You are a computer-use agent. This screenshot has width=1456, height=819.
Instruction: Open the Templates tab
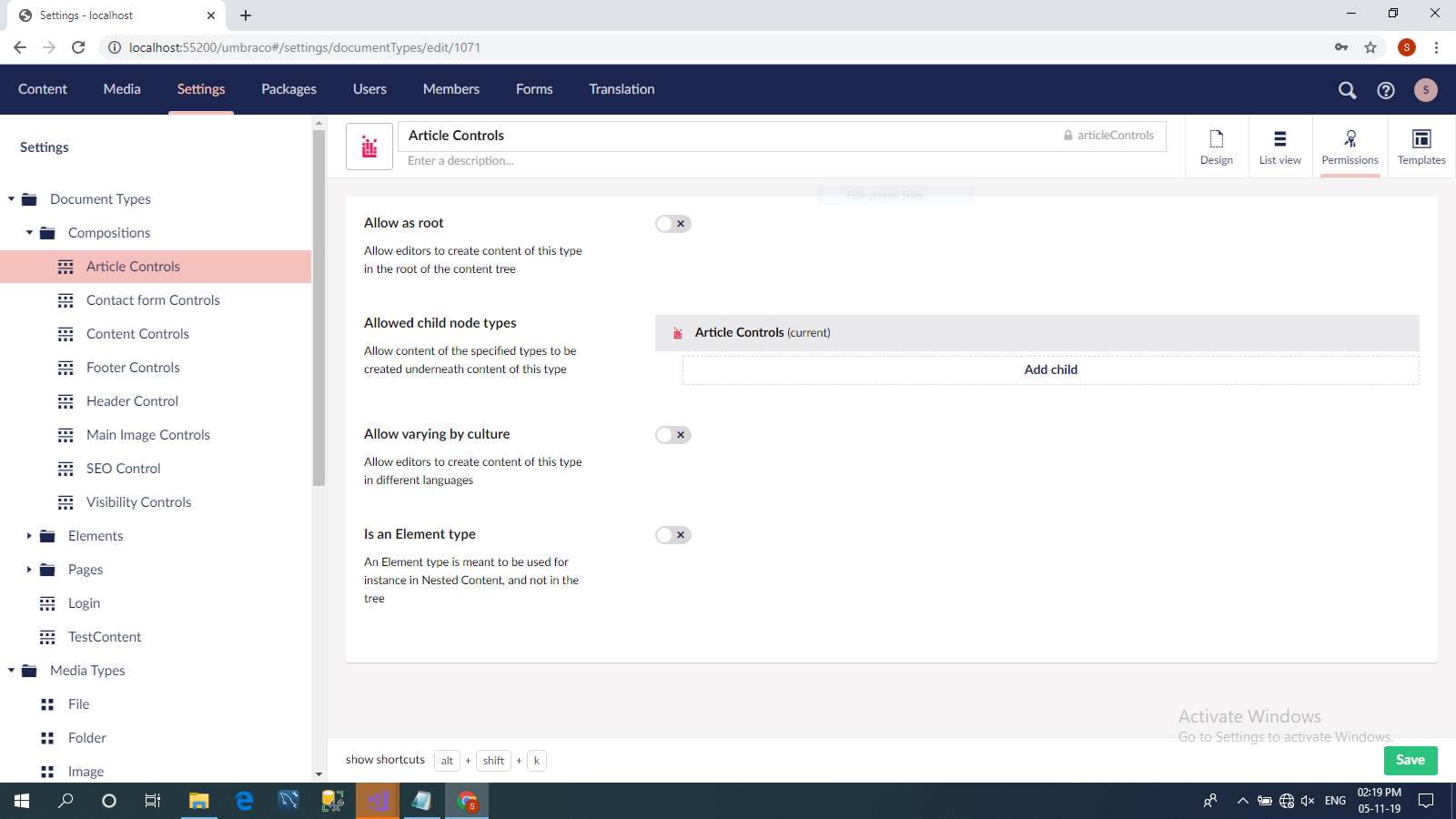pyautogui.click(x=1421, y=147)
